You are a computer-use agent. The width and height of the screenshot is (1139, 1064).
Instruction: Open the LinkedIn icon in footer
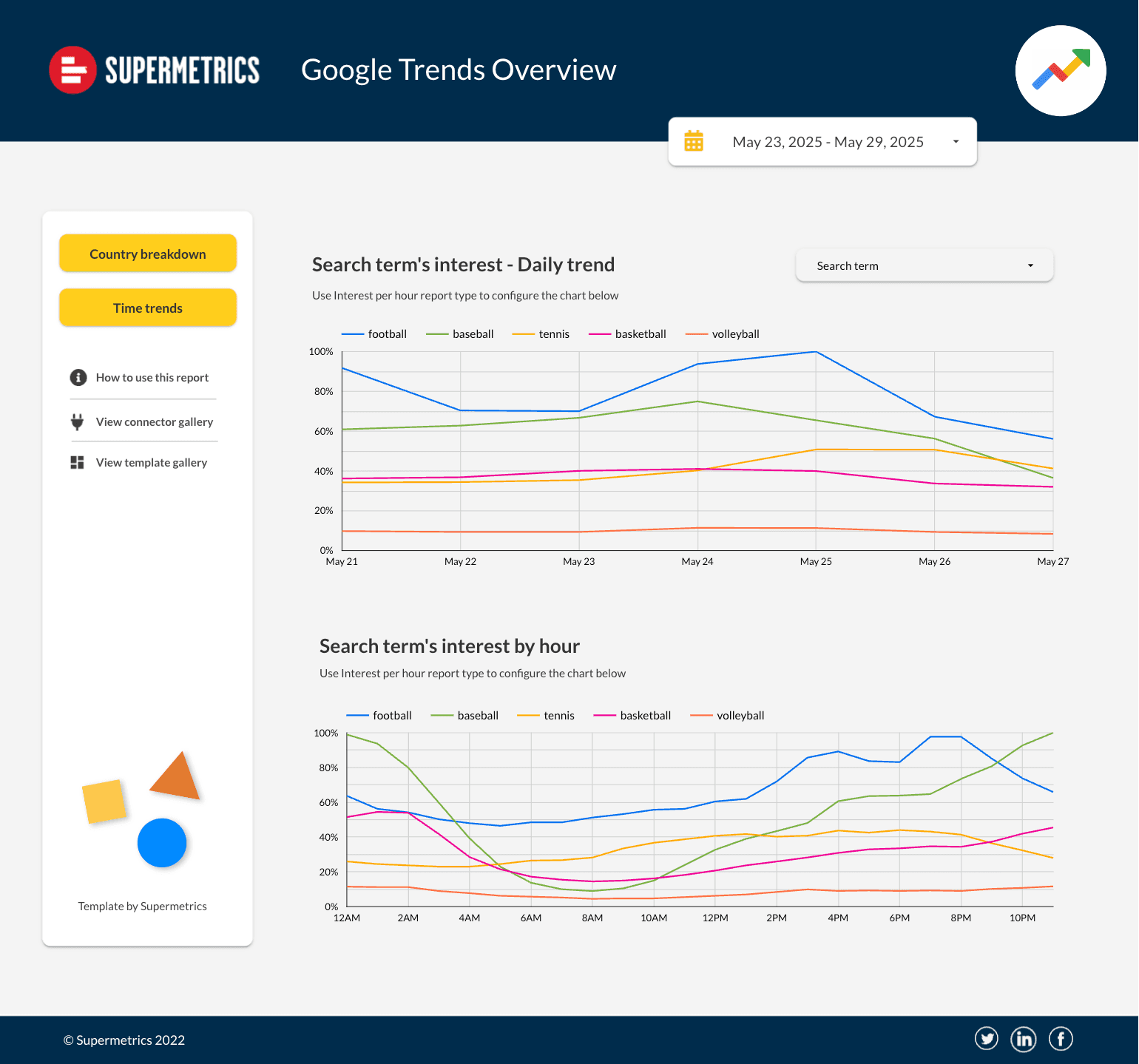[1024, 1039]
